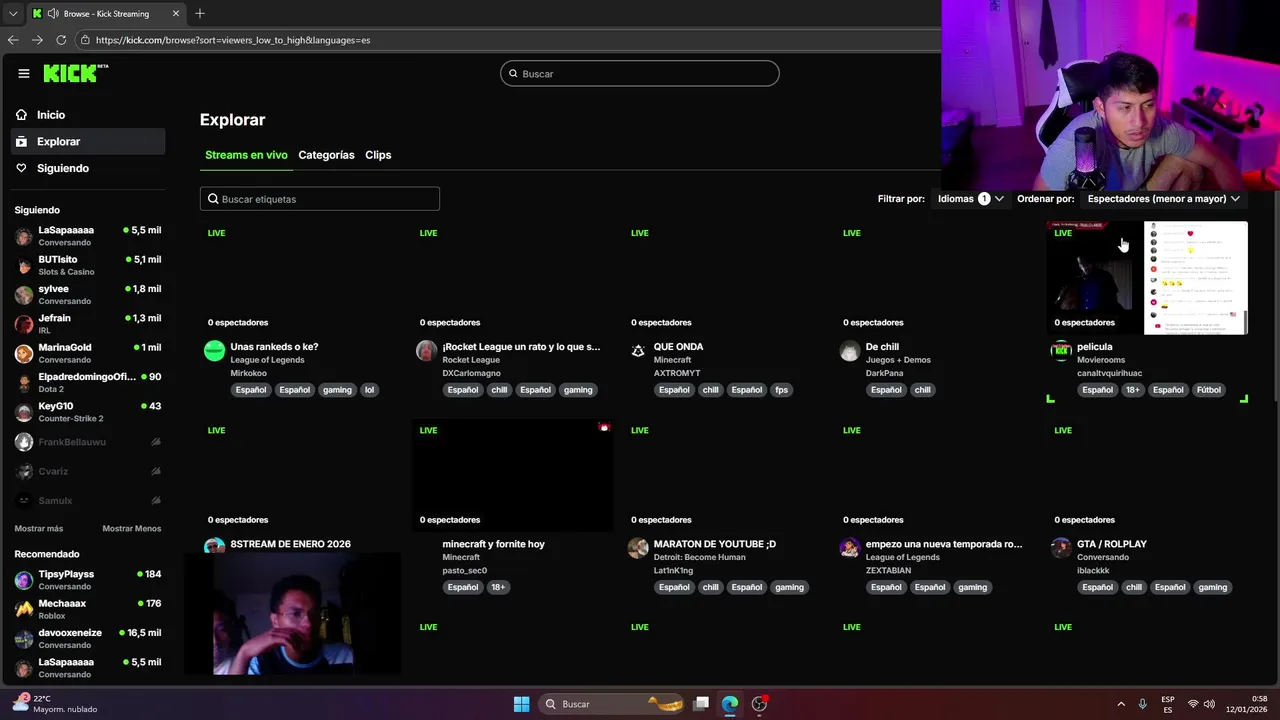Open the minecraft y fornite hoy thumbnail

(x=511, y=475)
